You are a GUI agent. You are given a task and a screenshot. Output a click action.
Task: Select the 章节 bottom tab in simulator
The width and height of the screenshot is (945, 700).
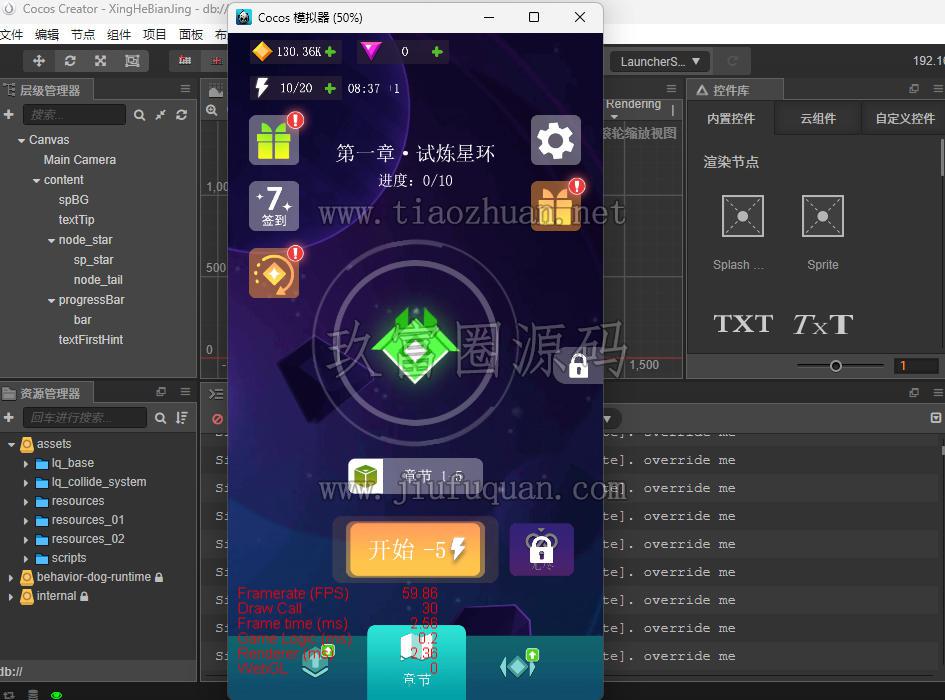coord(416,661)
